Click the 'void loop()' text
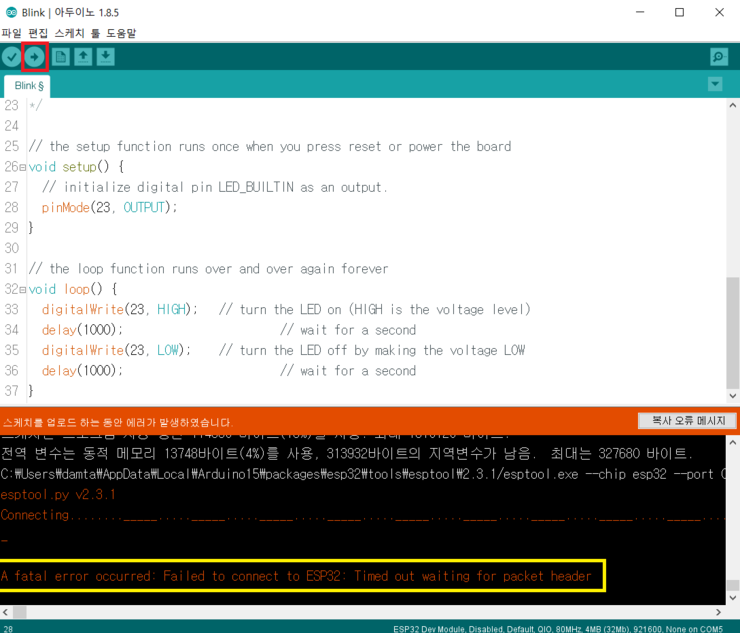This screenshot has width=740, height=633. tap(65, 289)
